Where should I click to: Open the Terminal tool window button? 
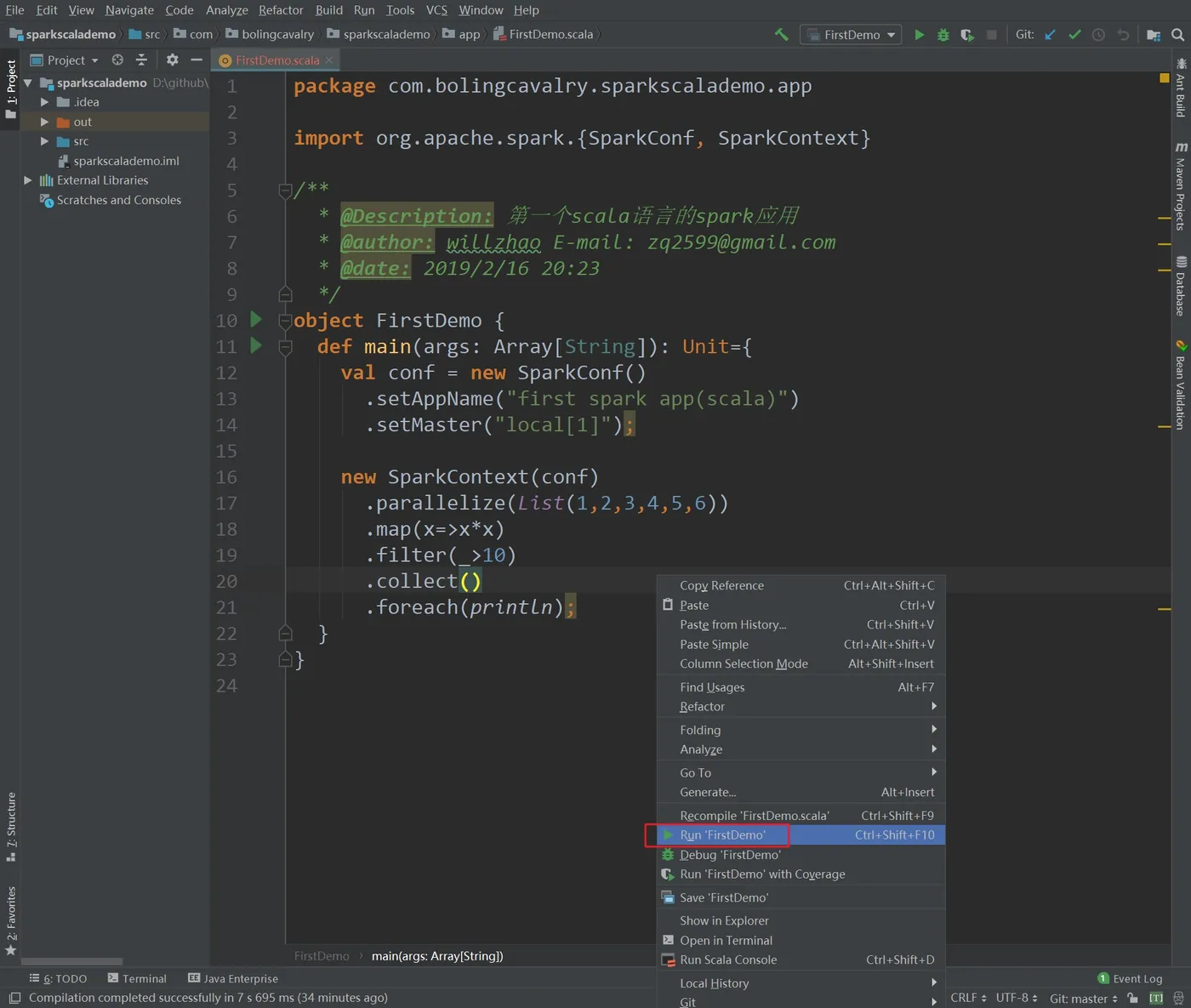137,978
